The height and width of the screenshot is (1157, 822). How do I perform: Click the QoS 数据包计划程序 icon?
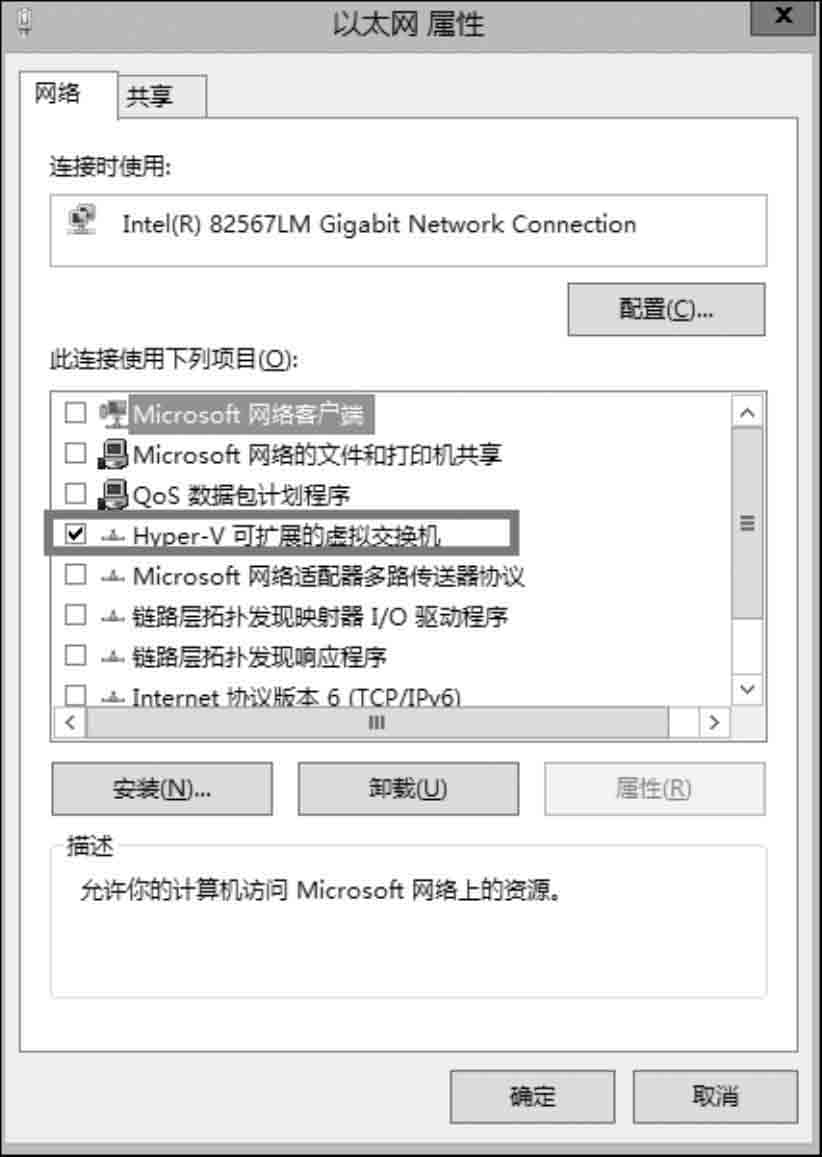113,494
